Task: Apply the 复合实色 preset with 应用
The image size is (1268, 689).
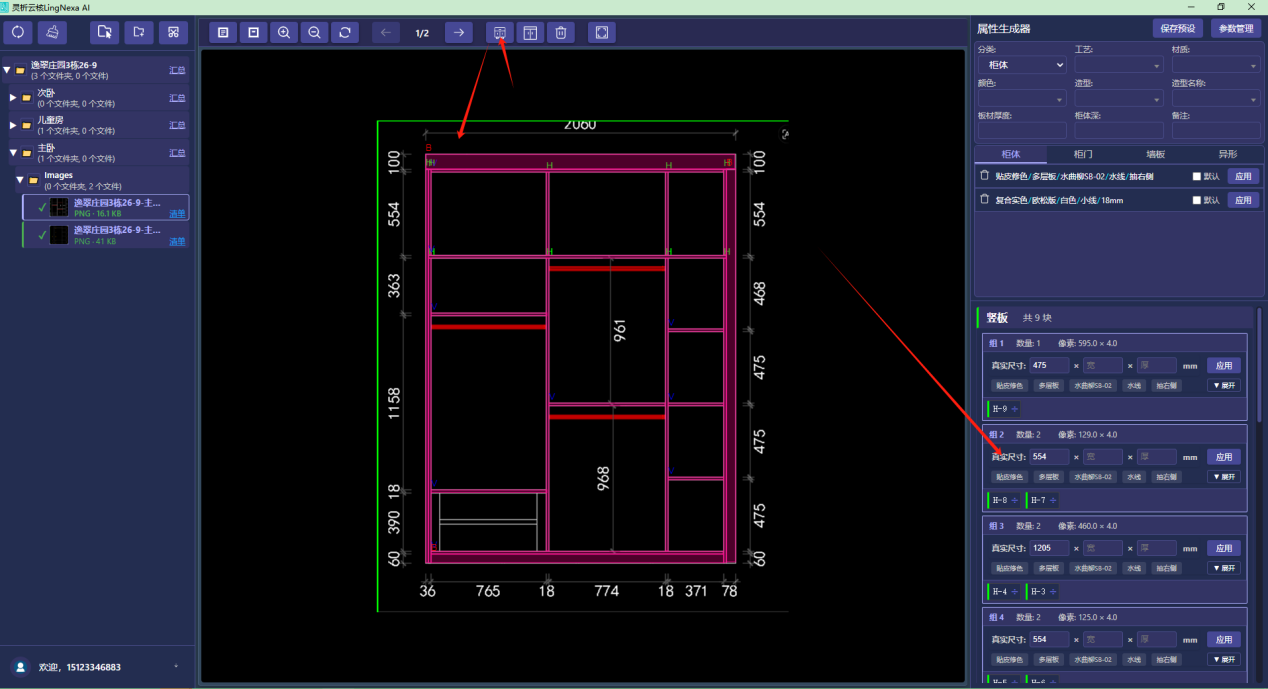Action: pyautogui.click(x=1243, y=200)
